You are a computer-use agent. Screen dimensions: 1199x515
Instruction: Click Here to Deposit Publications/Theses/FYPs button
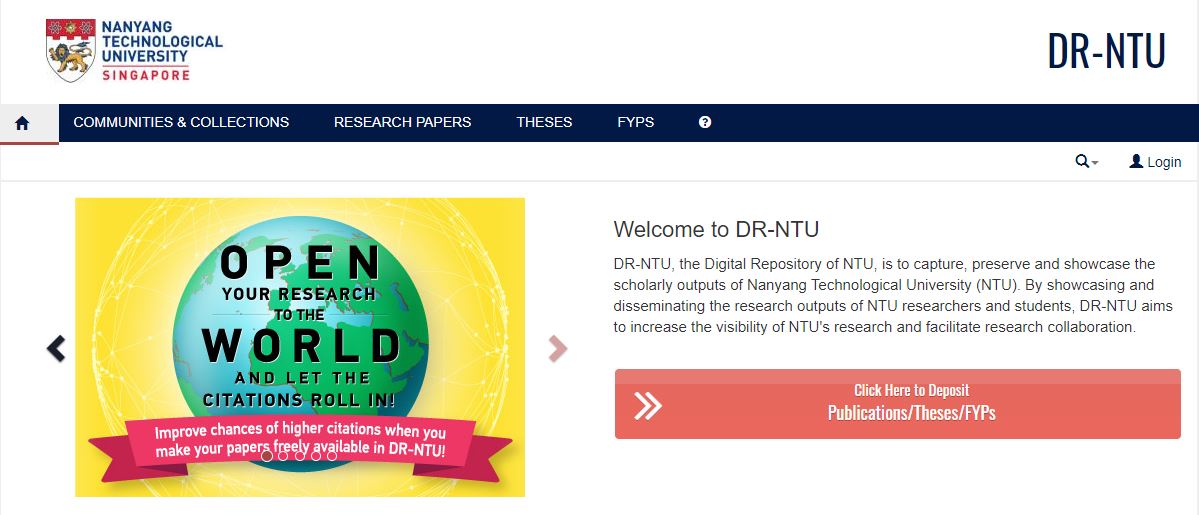[898, 404]
